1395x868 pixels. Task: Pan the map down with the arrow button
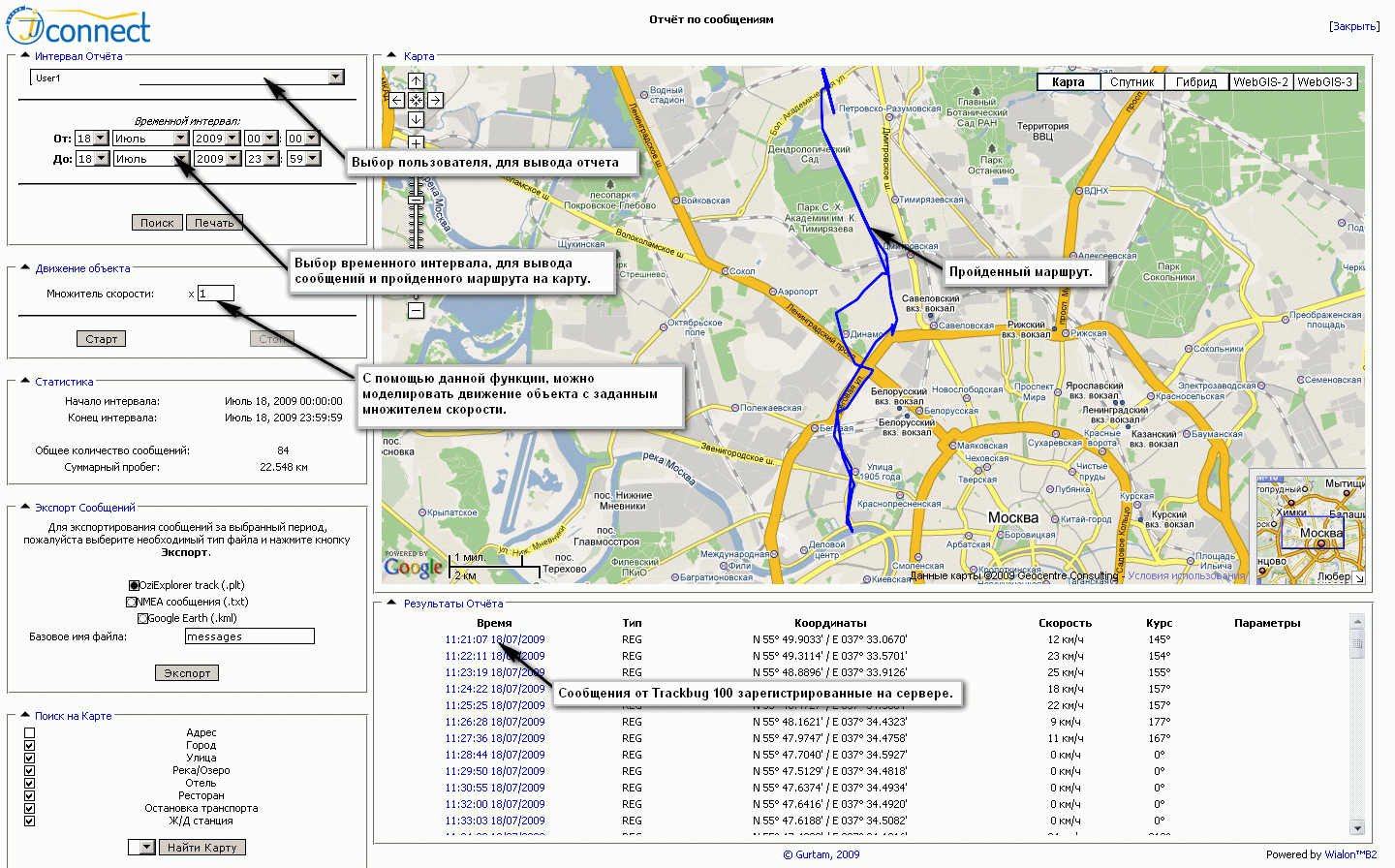coord(416,119)
